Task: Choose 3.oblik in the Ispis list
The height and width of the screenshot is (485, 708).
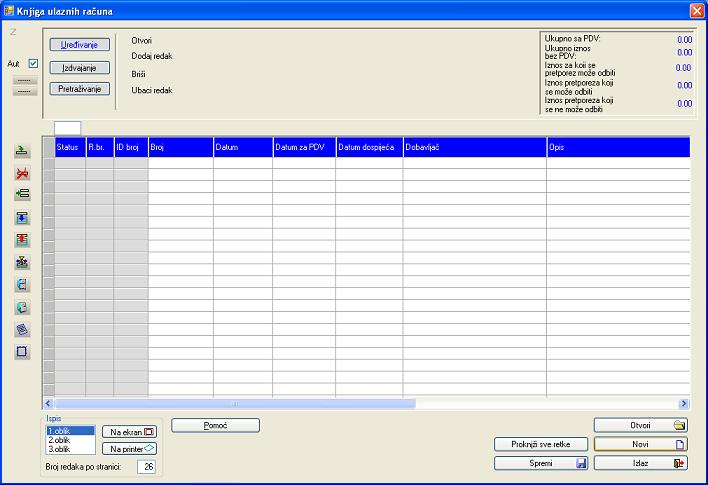Action: pyautogui.click(x=70, y=449)
